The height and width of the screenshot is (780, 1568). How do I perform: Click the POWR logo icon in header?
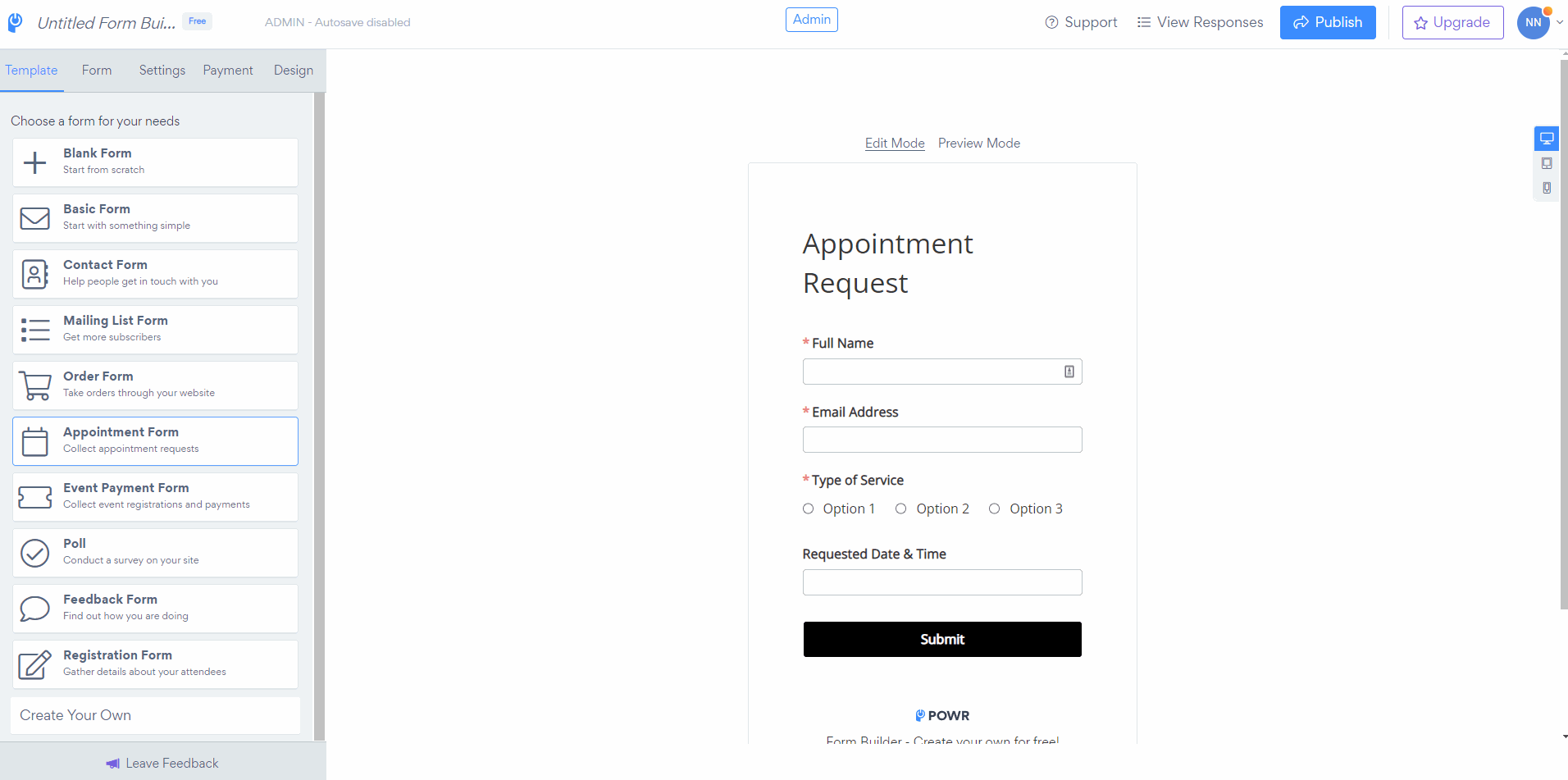coord(15,22)
